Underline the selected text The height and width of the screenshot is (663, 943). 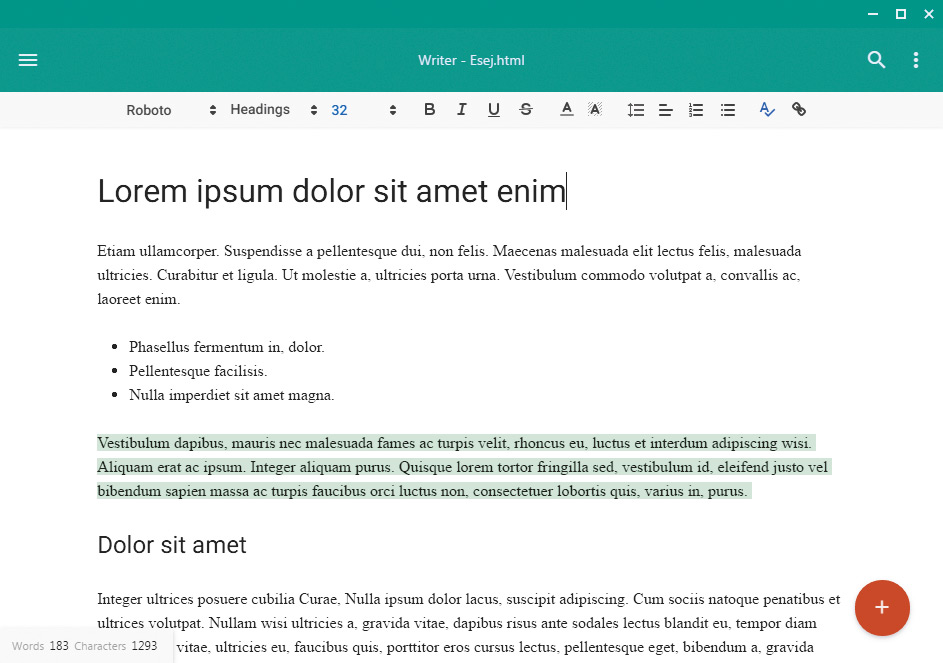point(493,109)
